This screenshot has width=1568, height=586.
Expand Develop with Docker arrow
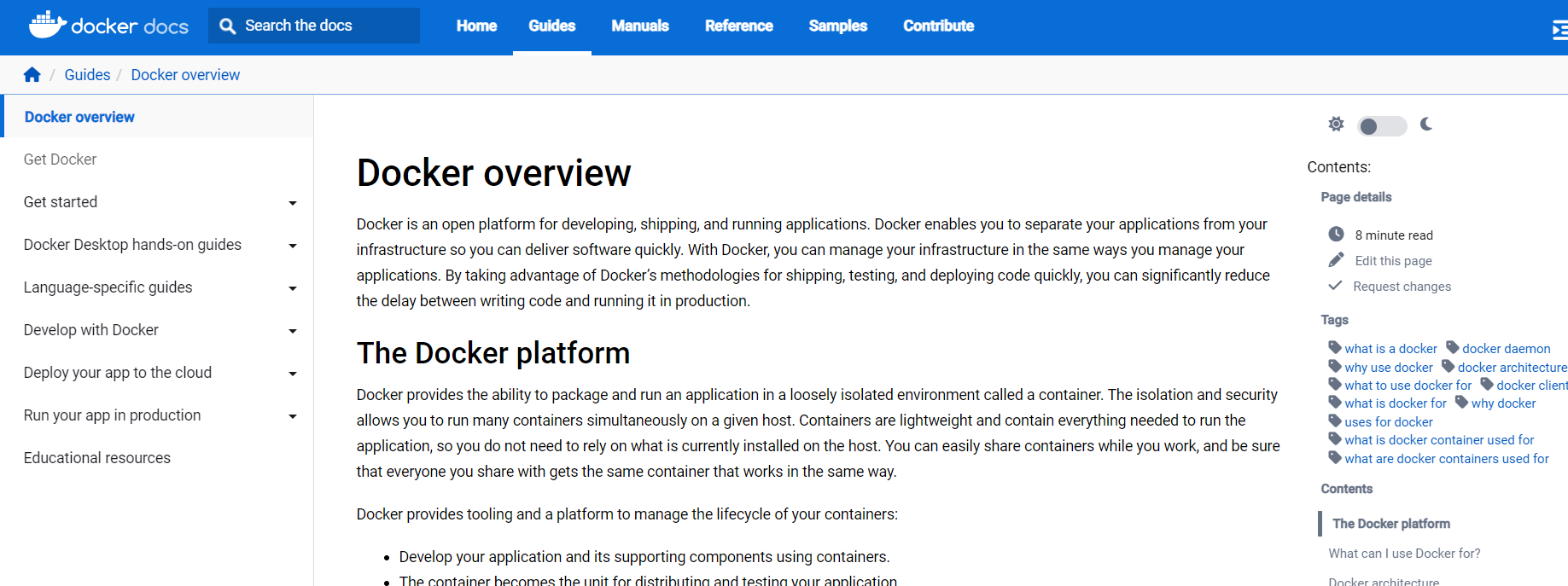293,331
